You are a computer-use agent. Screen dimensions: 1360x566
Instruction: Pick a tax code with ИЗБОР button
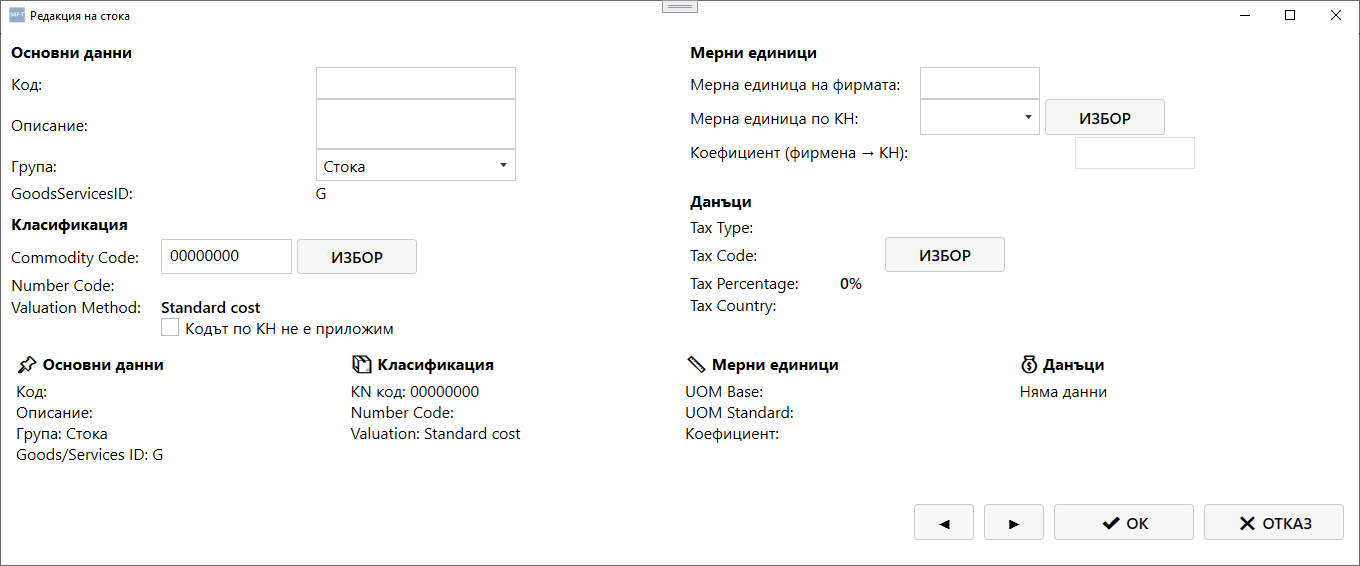point(945,255)
